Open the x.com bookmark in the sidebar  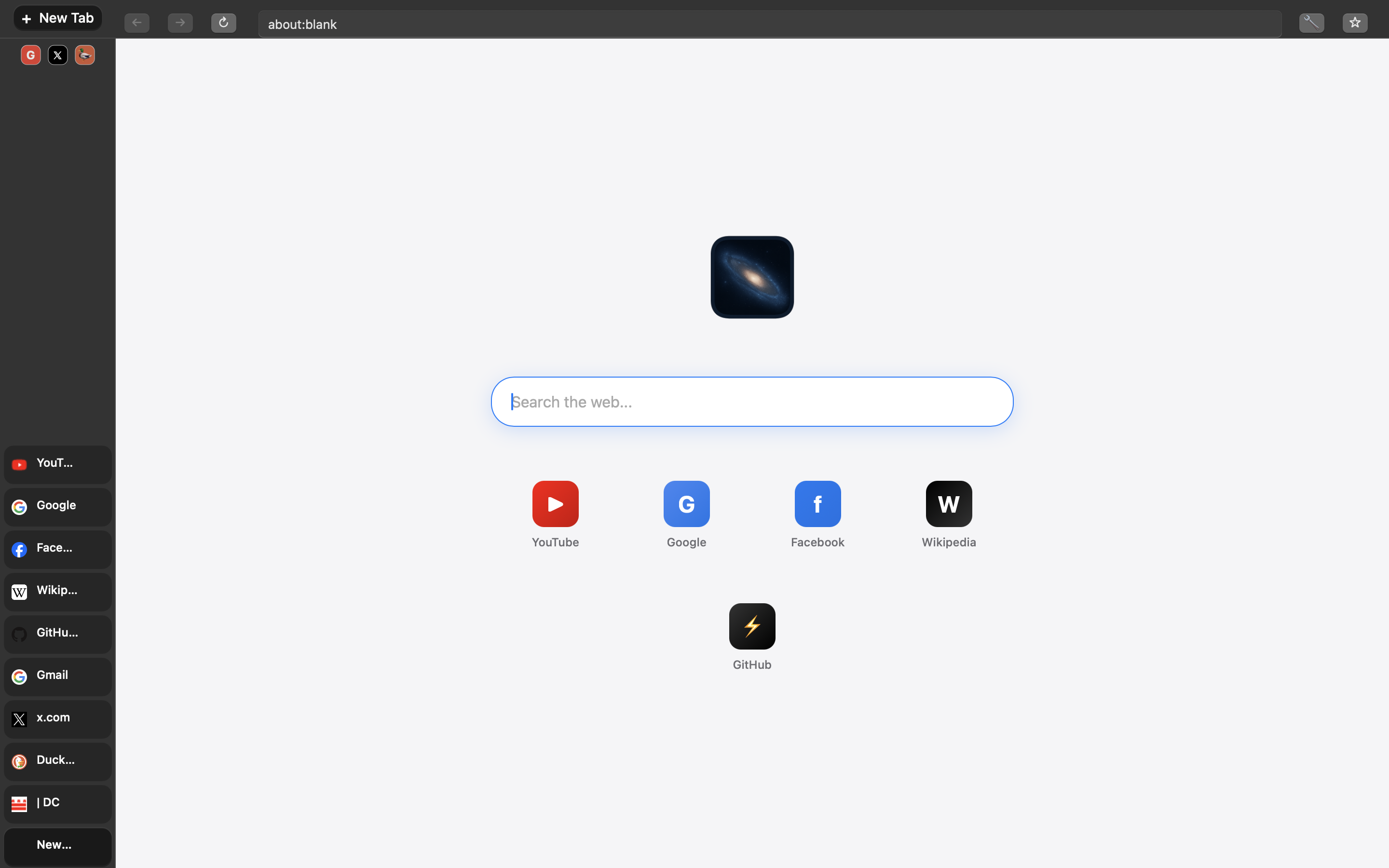[x=57, y=719]
